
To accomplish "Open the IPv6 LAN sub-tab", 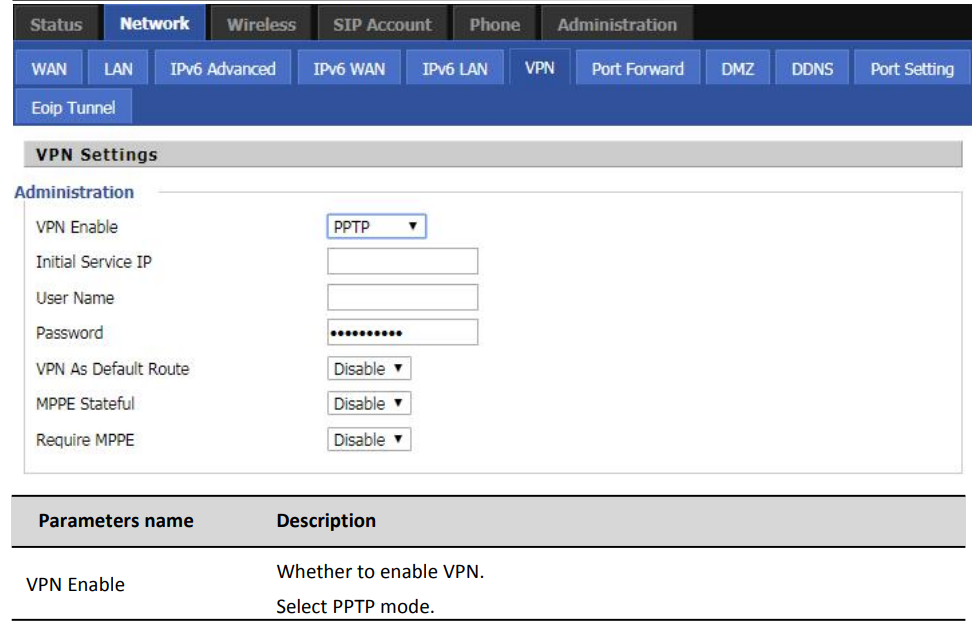I will pyautogui.click(x=455, y=69).
